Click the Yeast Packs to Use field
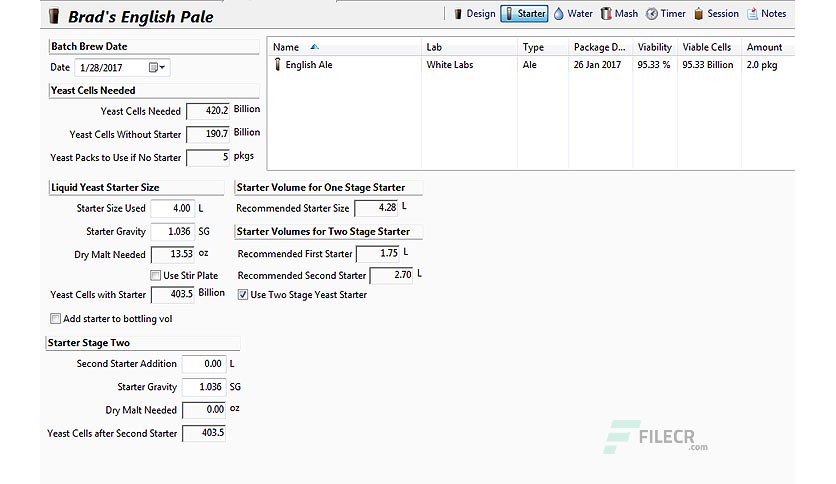The image size is (836, 484). [x=208, y=157]
